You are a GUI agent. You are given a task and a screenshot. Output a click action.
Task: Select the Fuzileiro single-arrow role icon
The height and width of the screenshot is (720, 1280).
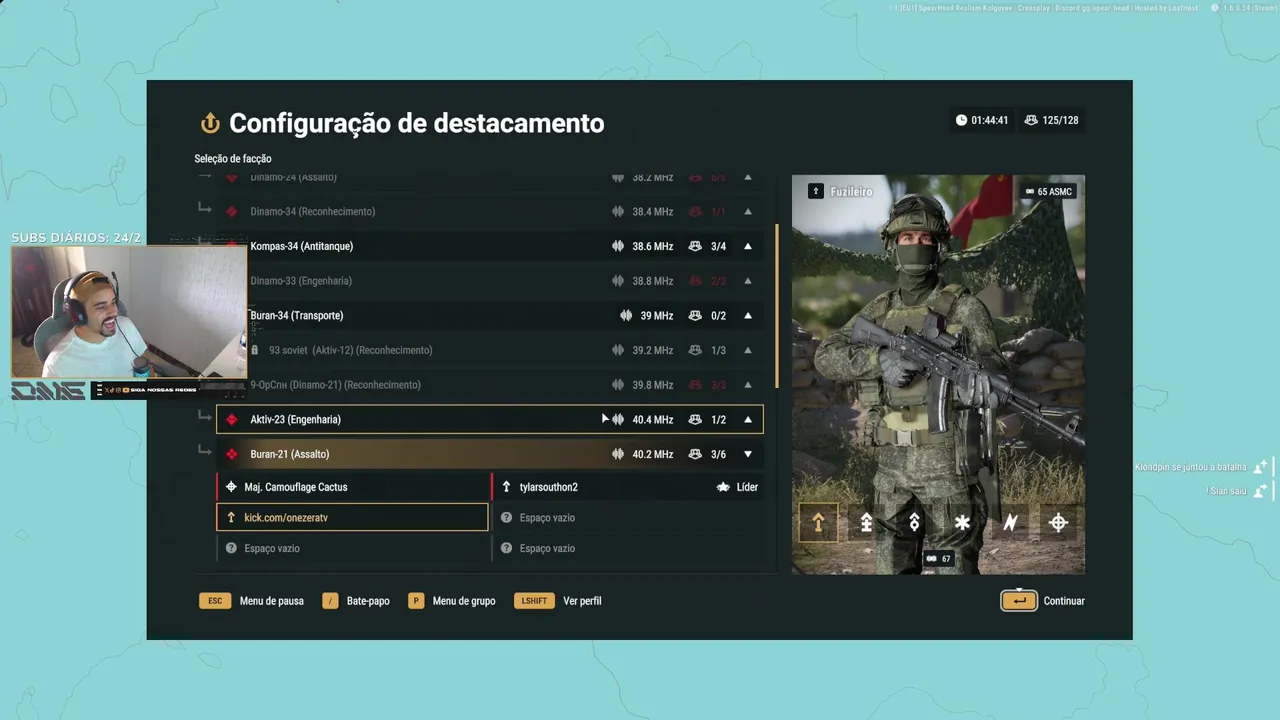[x=818, y=523]
